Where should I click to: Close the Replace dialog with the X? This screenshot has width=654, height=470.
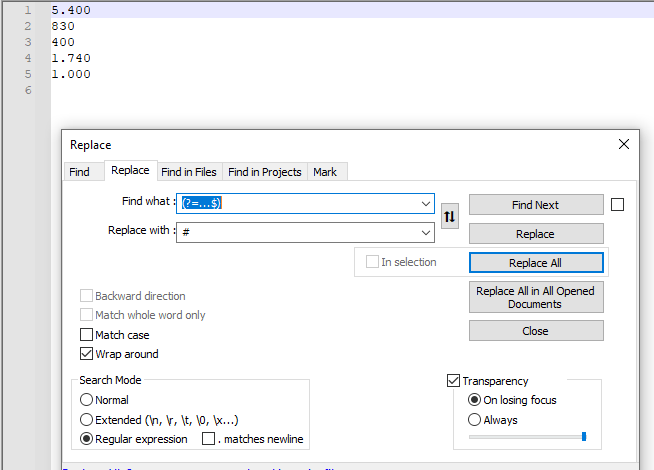tap(624, 144)
